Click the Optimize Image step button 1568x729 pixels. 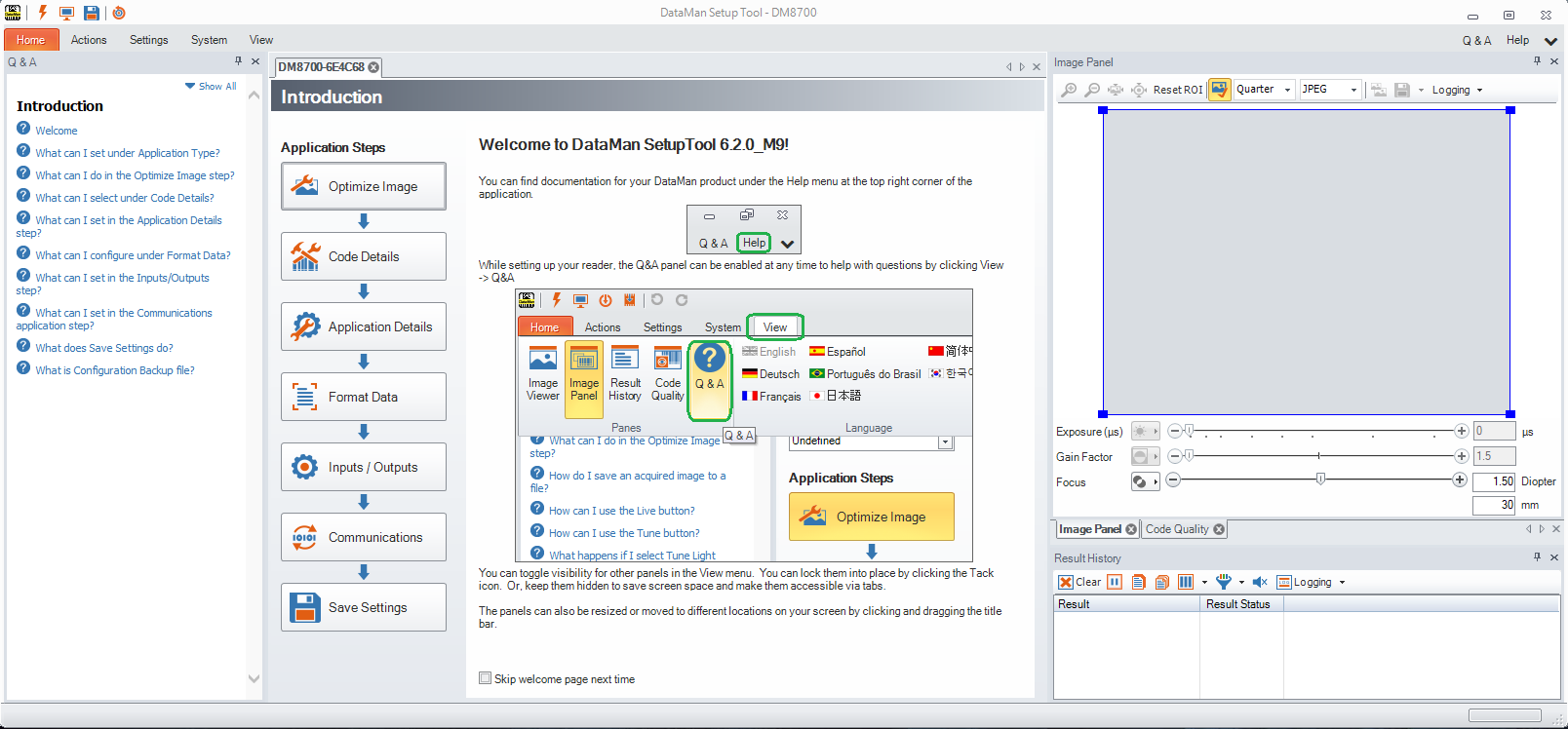pyautogui.click(x=364, y=186)
